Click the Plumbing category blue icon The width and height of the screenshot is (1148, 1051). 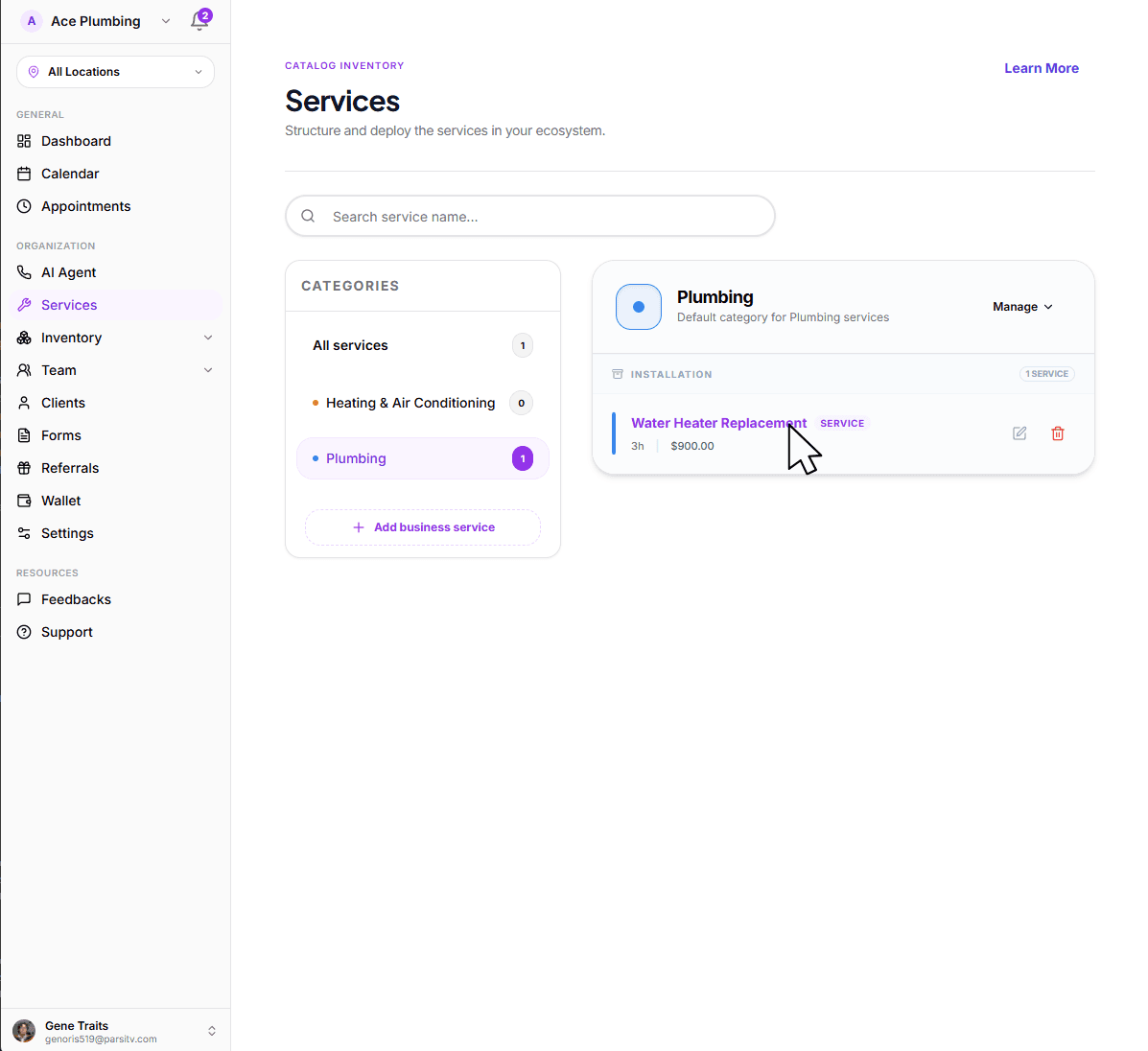pyautogui.click(x=639, y=307)
